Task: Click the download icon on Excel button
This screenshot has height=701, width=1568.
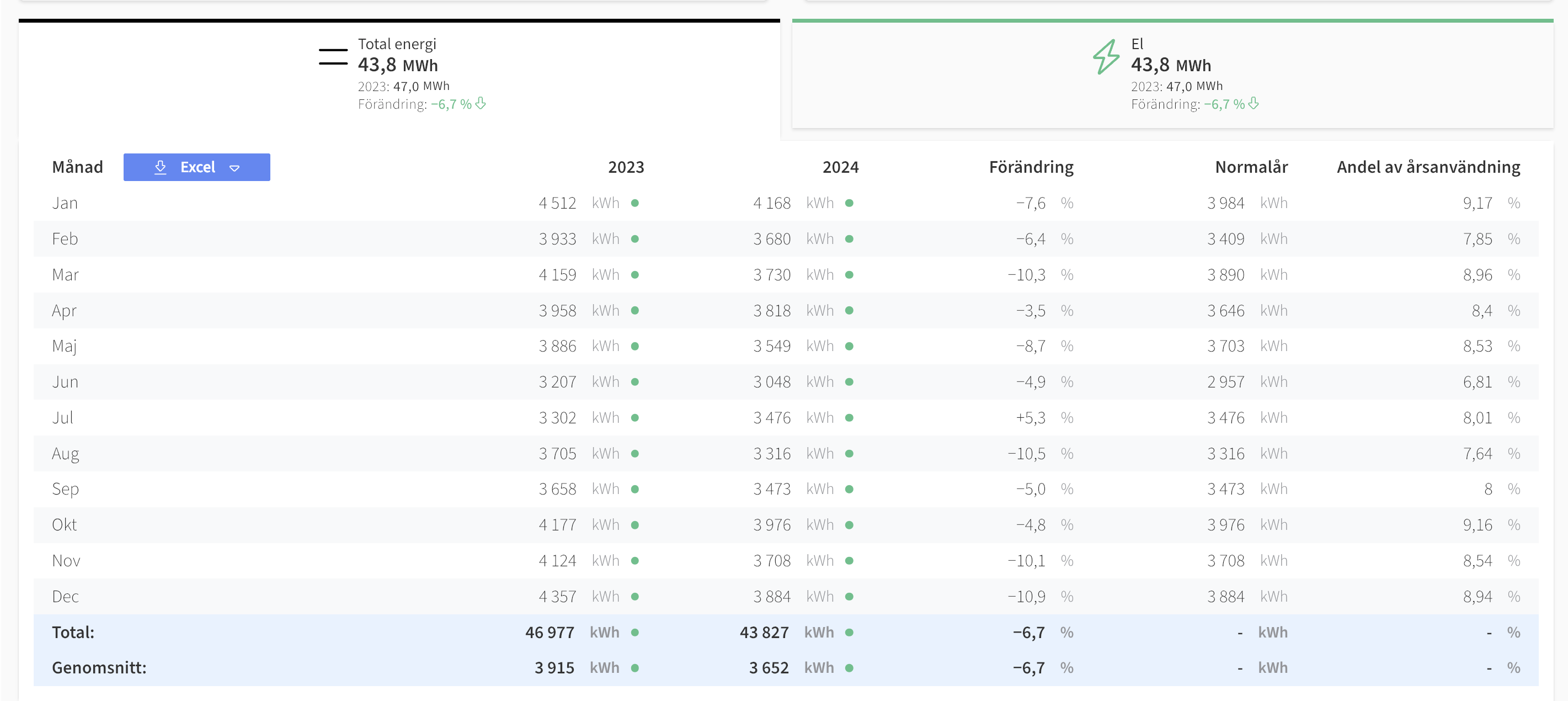Action: pyautogui.click(x=160, y=167)
